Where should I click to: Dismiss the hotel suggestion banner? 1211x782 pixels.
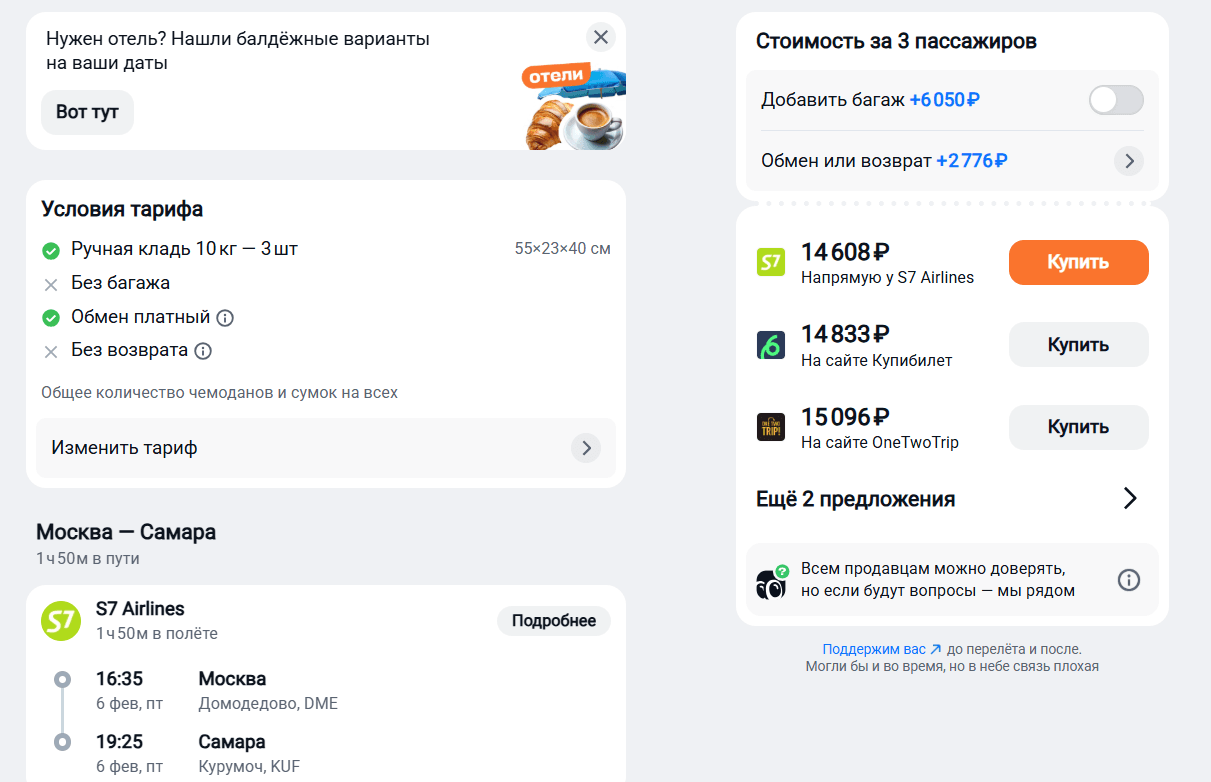coord(601,37)
